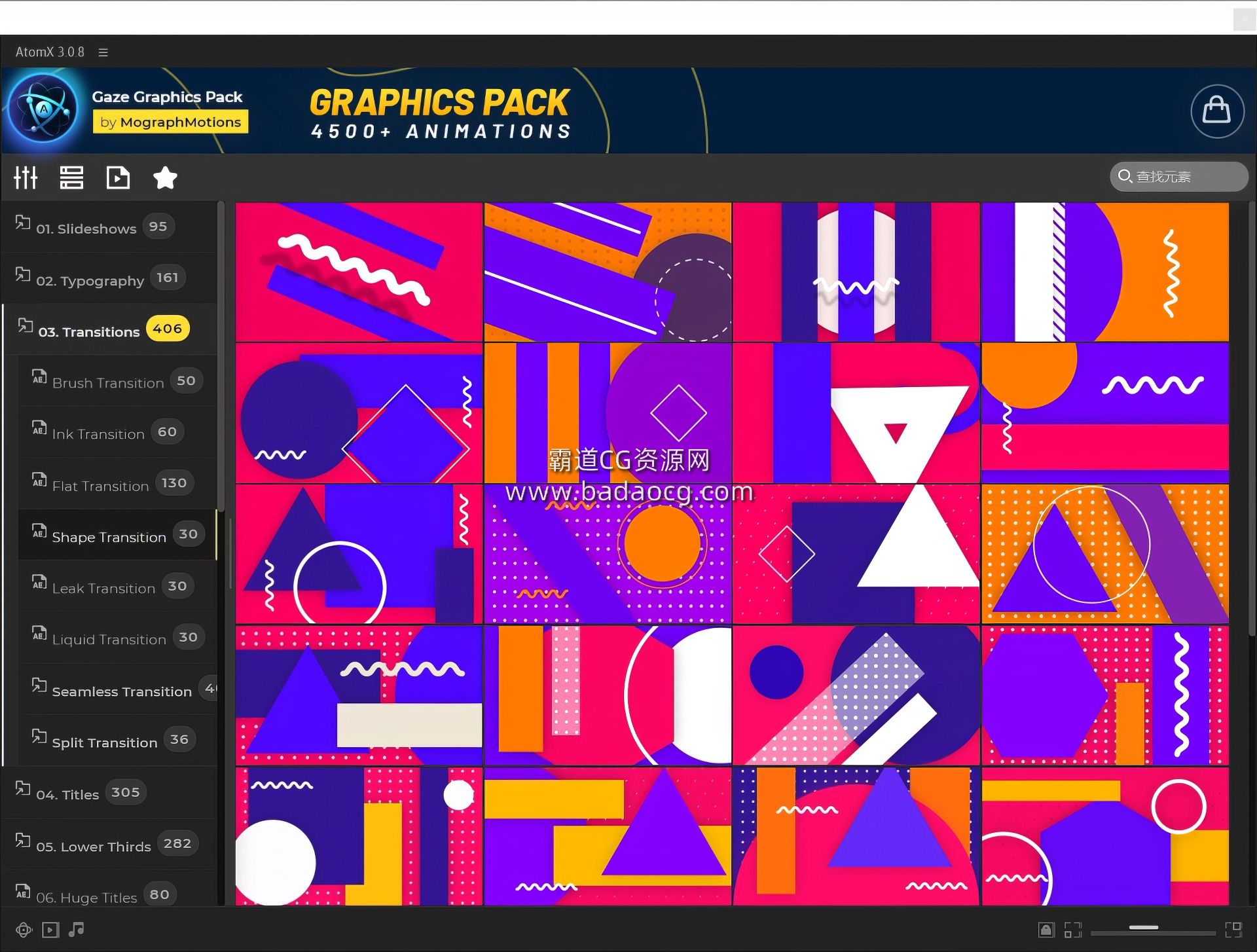Click the thumbnail grid scrollbar

1252,419
